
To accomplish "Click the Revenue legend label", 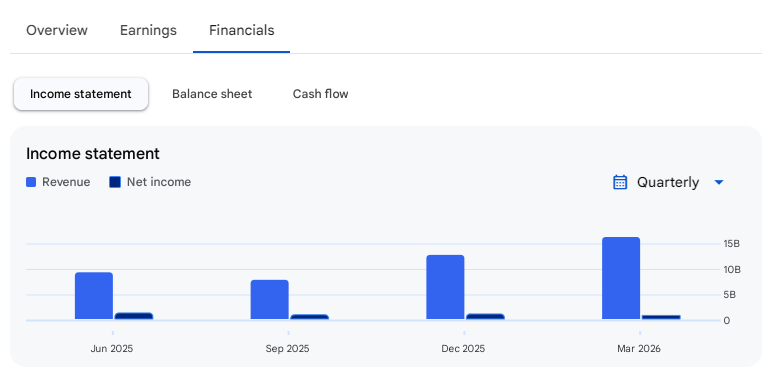I will coord(66,182).
